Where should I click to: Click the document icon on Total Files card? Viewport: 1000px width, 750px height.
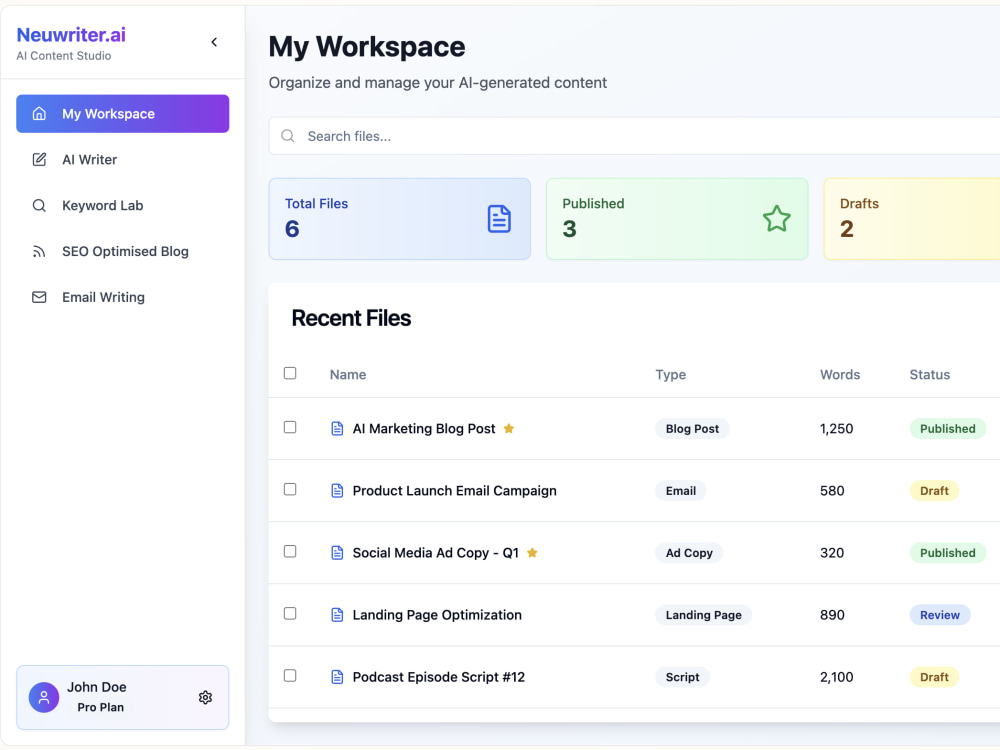click(x=499, y=219)
